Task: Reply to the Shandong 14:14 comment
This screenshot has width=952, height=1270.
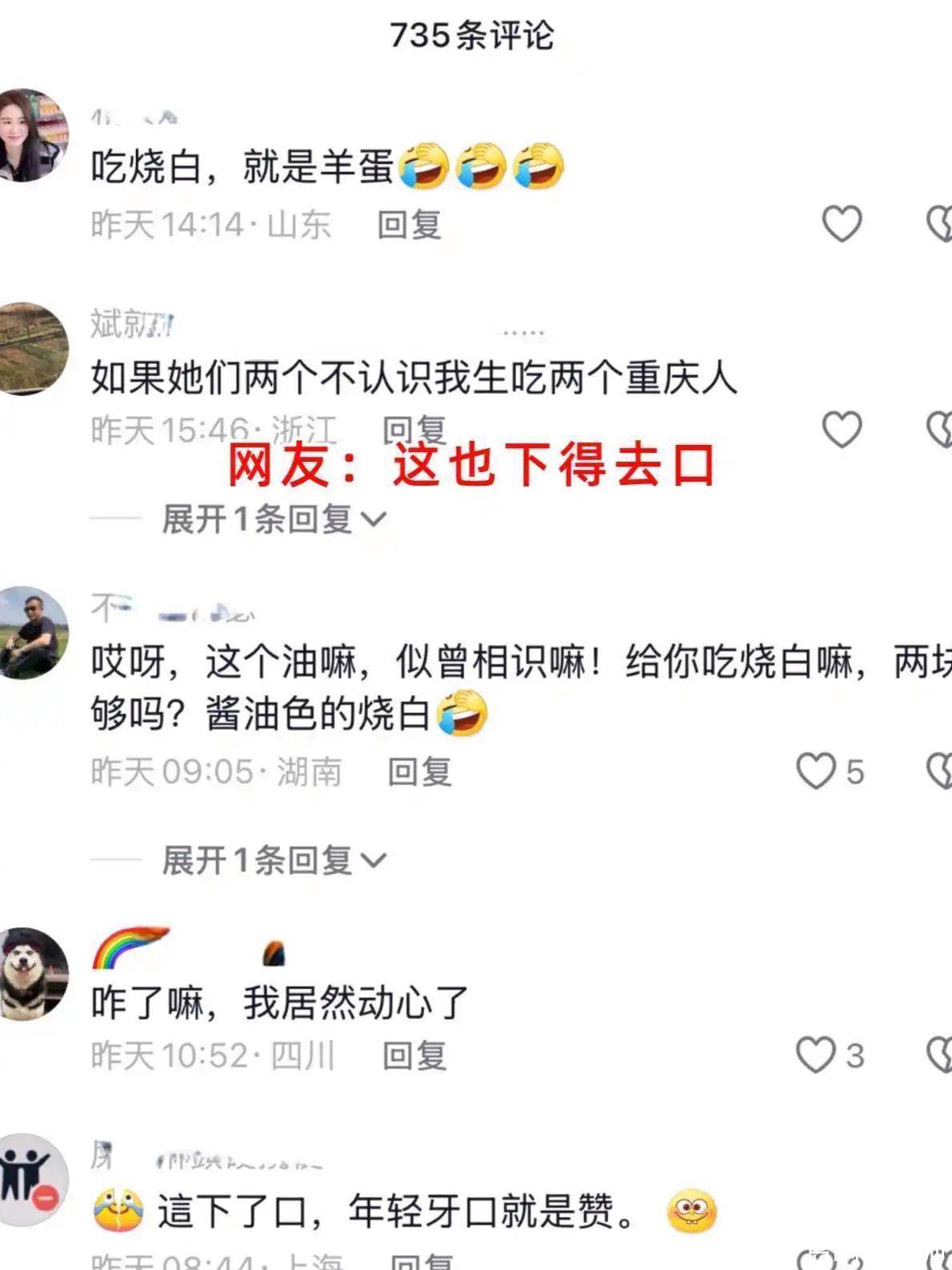Action: coord(410,224)
